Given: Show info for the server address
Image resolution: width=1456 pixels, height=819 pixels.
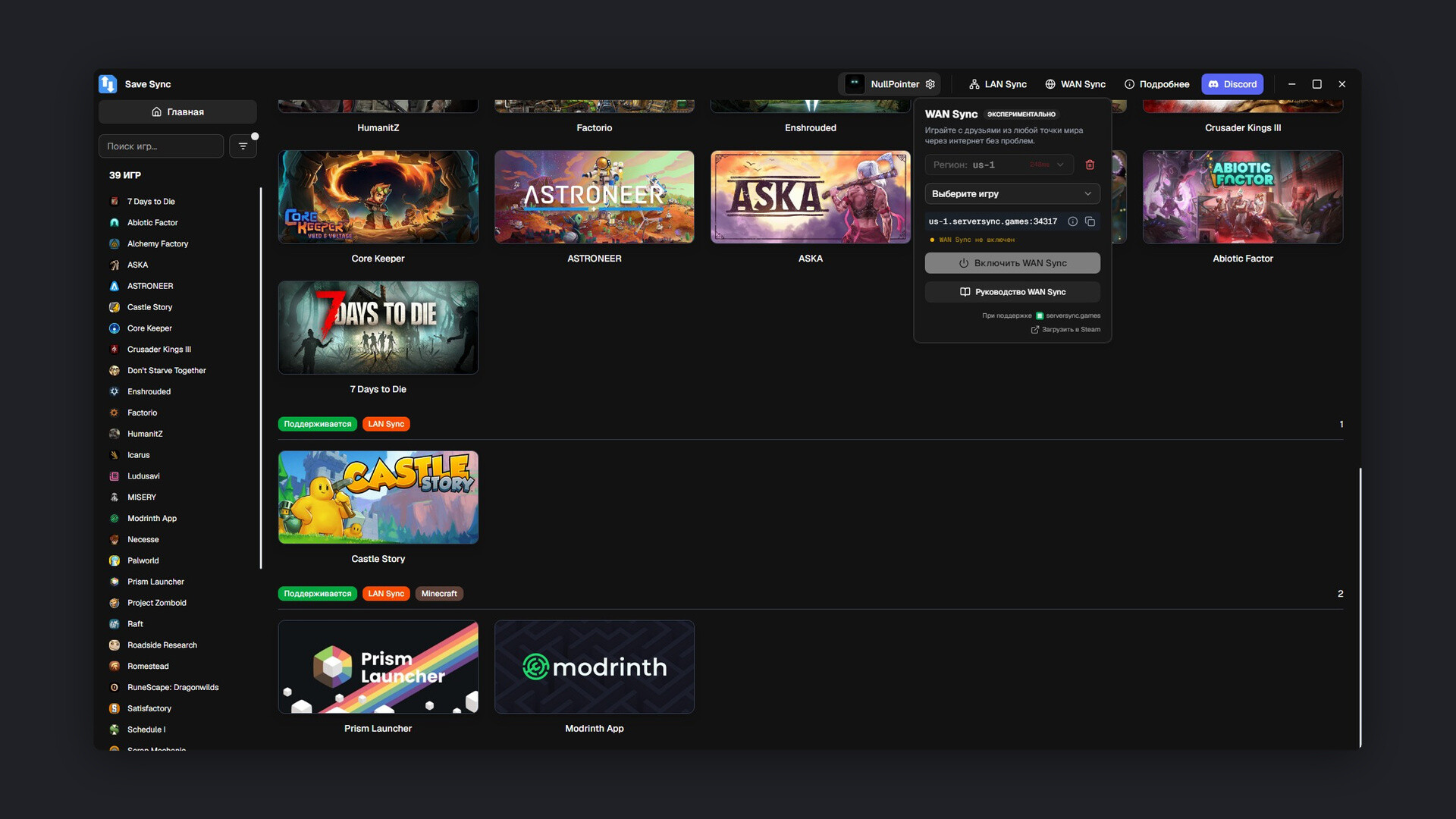Looking at the screenshot, I should 1072,221.
